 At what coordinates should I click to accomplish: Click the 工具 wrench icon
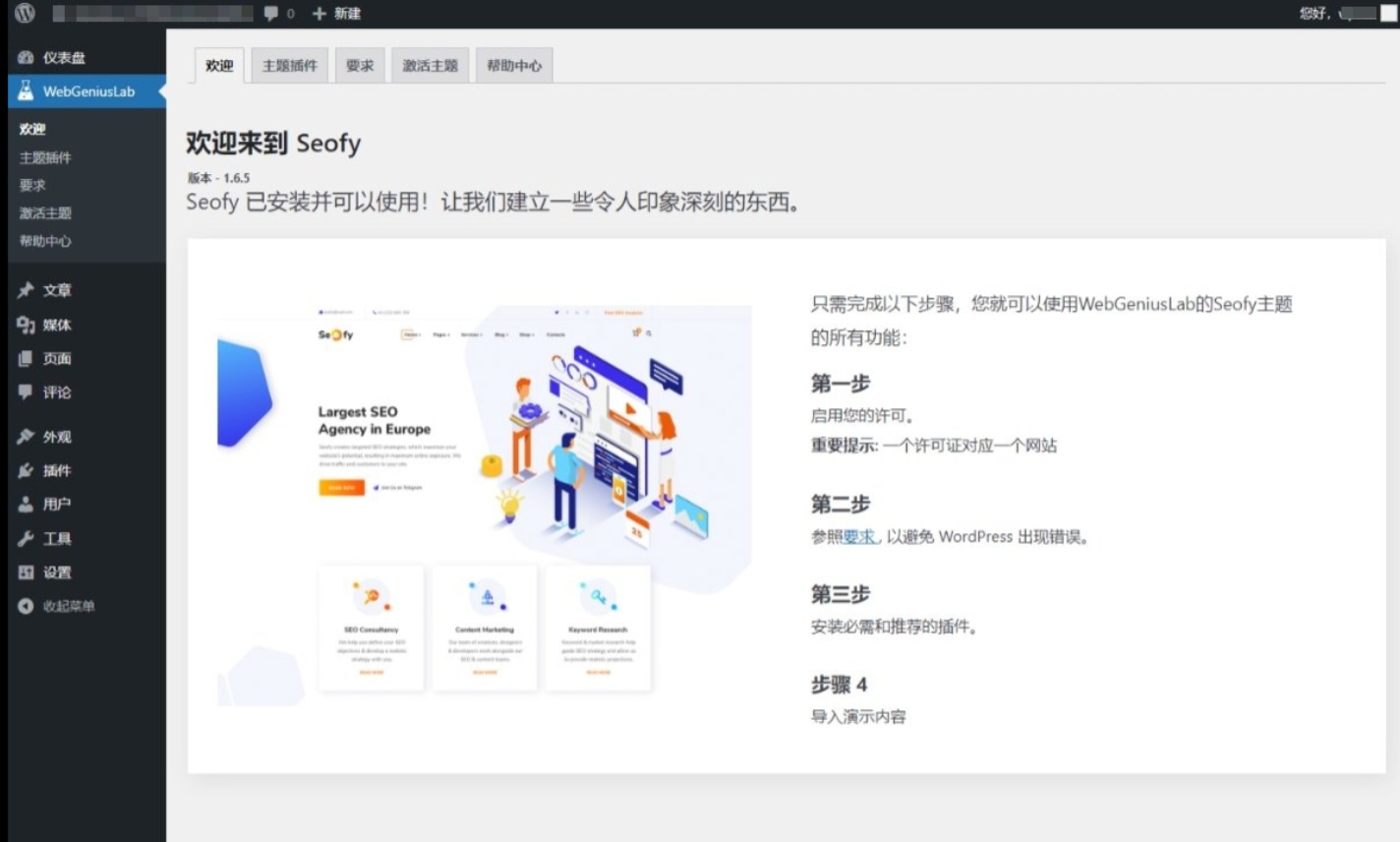click(26, 539)
